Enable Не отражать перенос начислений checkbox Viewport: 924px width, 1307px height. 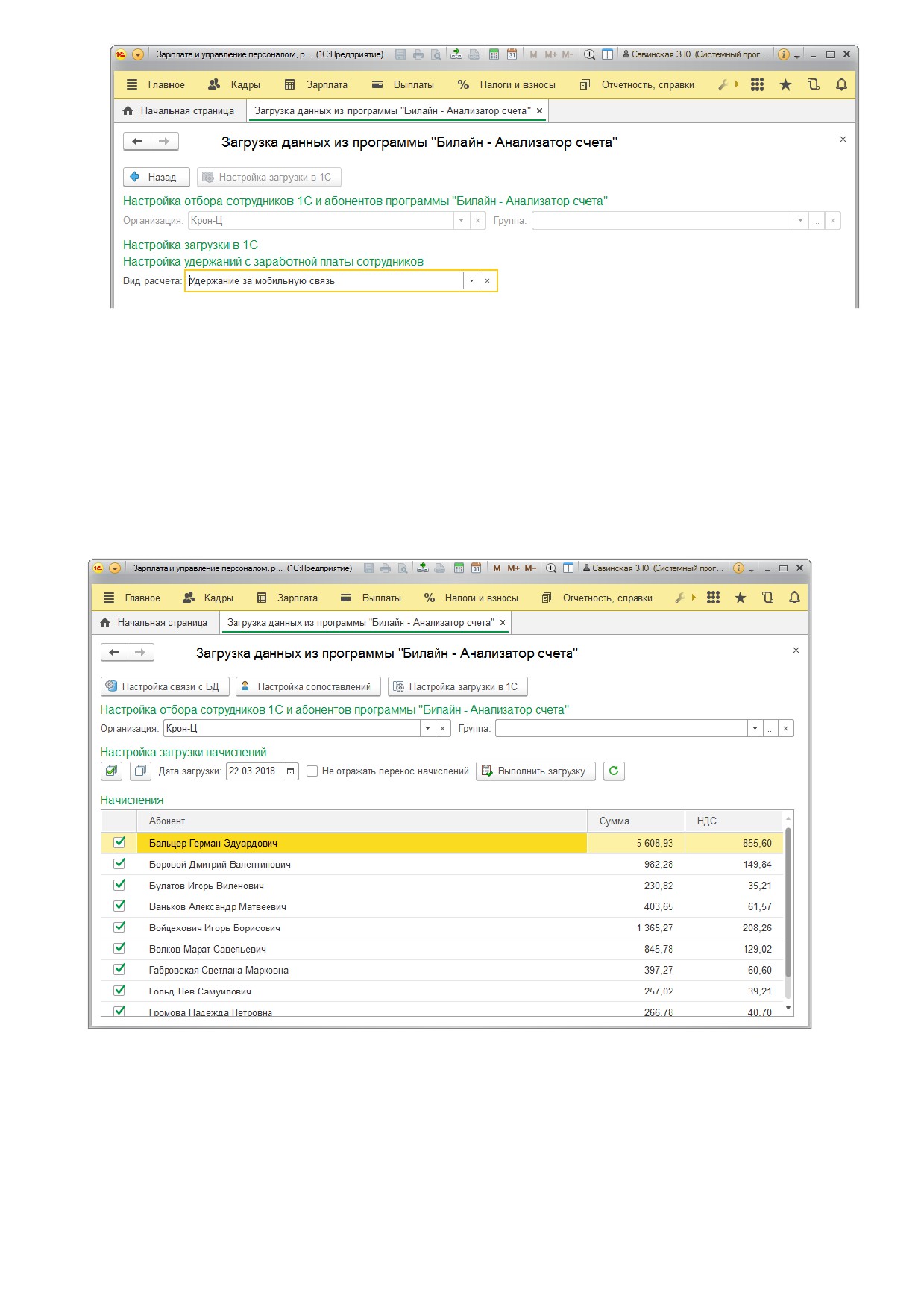pos(312,771)
